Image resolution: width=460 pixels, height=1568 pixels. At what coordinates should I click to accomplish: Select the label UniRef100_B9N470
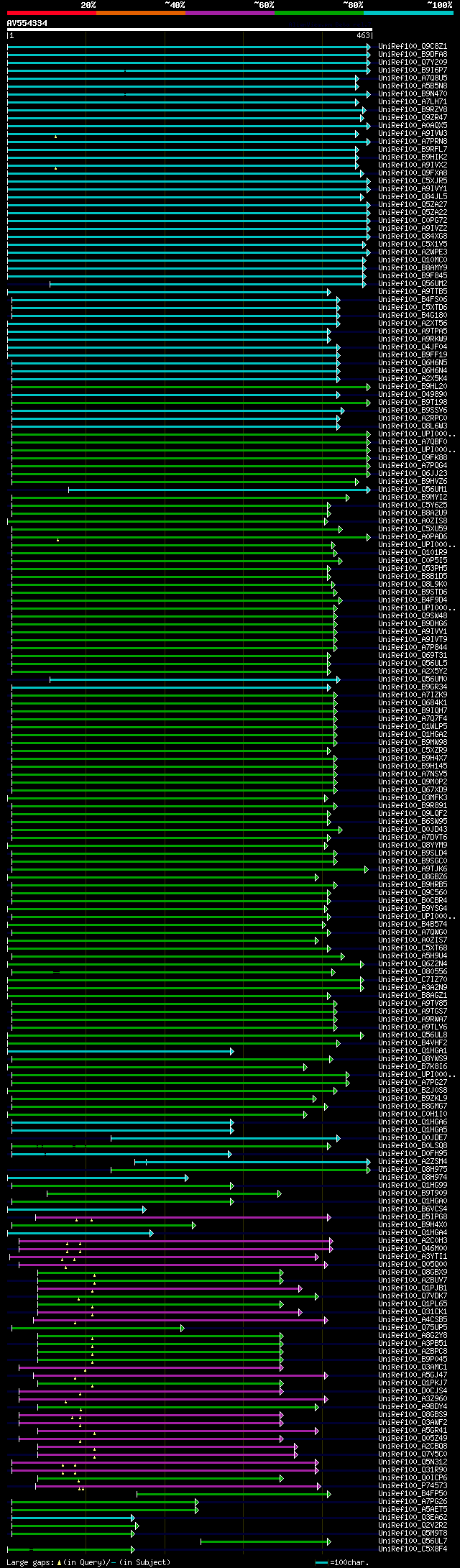point(413,94)
